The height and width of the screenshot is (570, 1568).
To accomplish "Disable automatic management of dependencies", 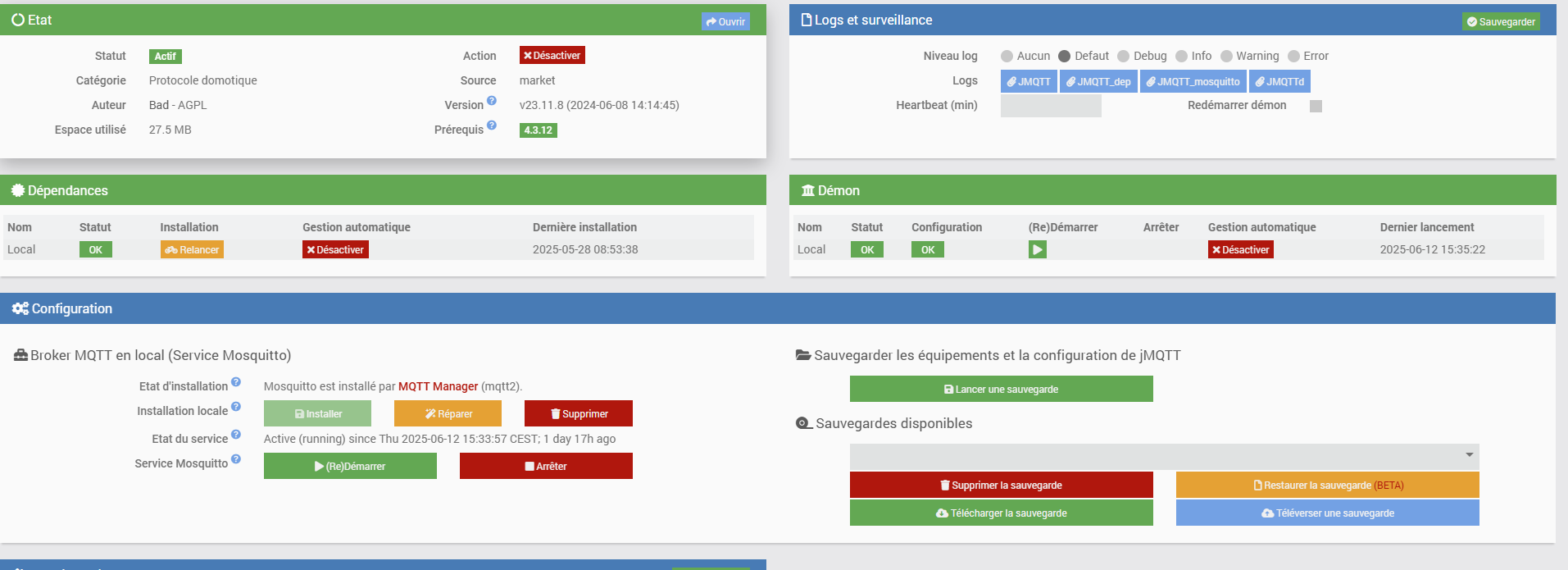I will tap(335, 249).
